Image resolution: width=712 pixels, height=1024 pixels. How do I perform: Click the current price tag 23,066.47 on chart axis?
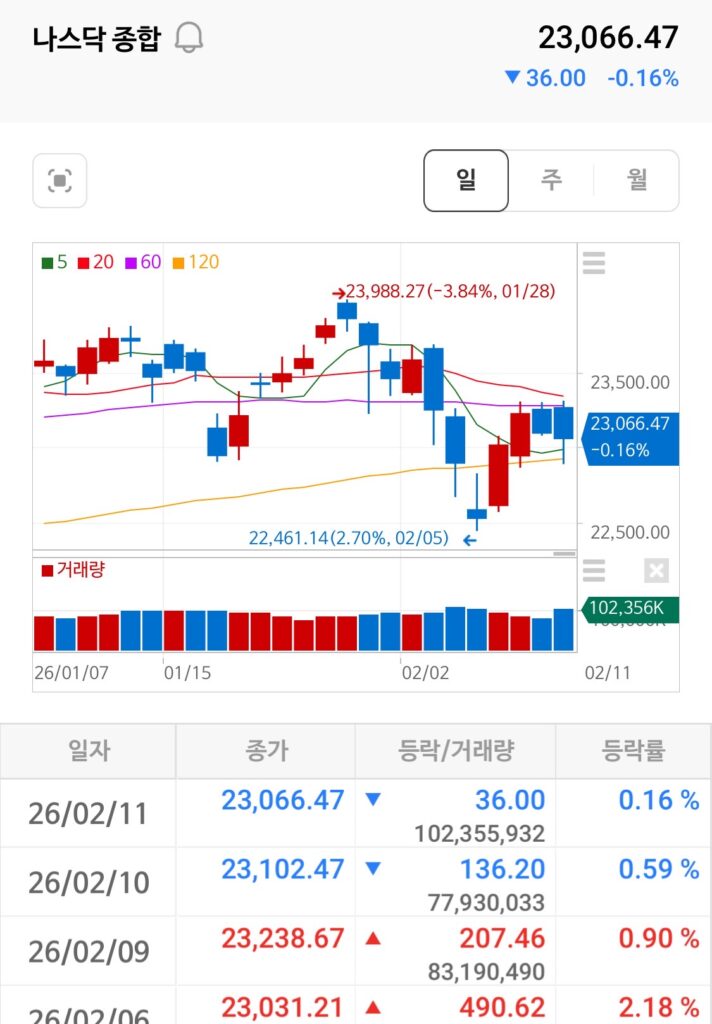pos(630,437)
